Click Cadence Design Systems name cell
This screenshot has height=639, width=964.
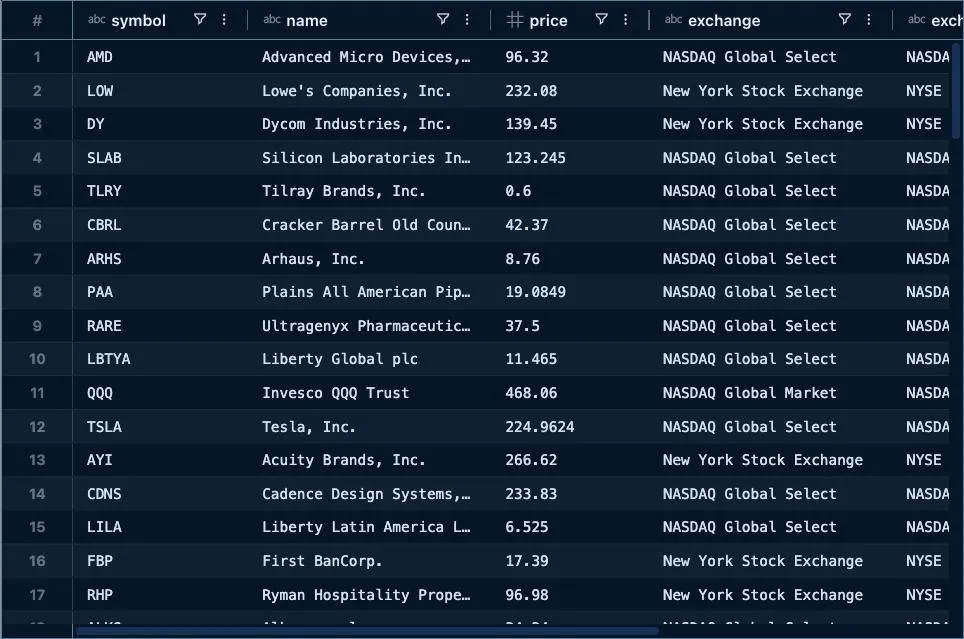point(369,493)
